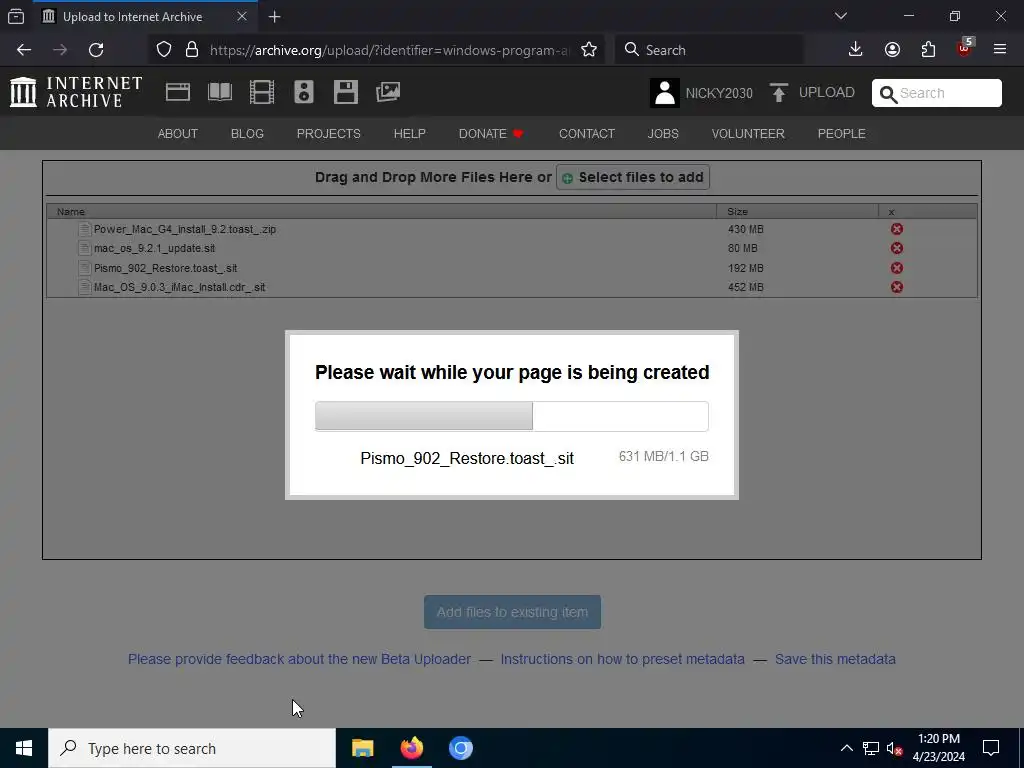Open the VOLUNTEER menu item
The height and width of the screenshot is (768, 1024).
pyautogui.click(x=748, y=134)
